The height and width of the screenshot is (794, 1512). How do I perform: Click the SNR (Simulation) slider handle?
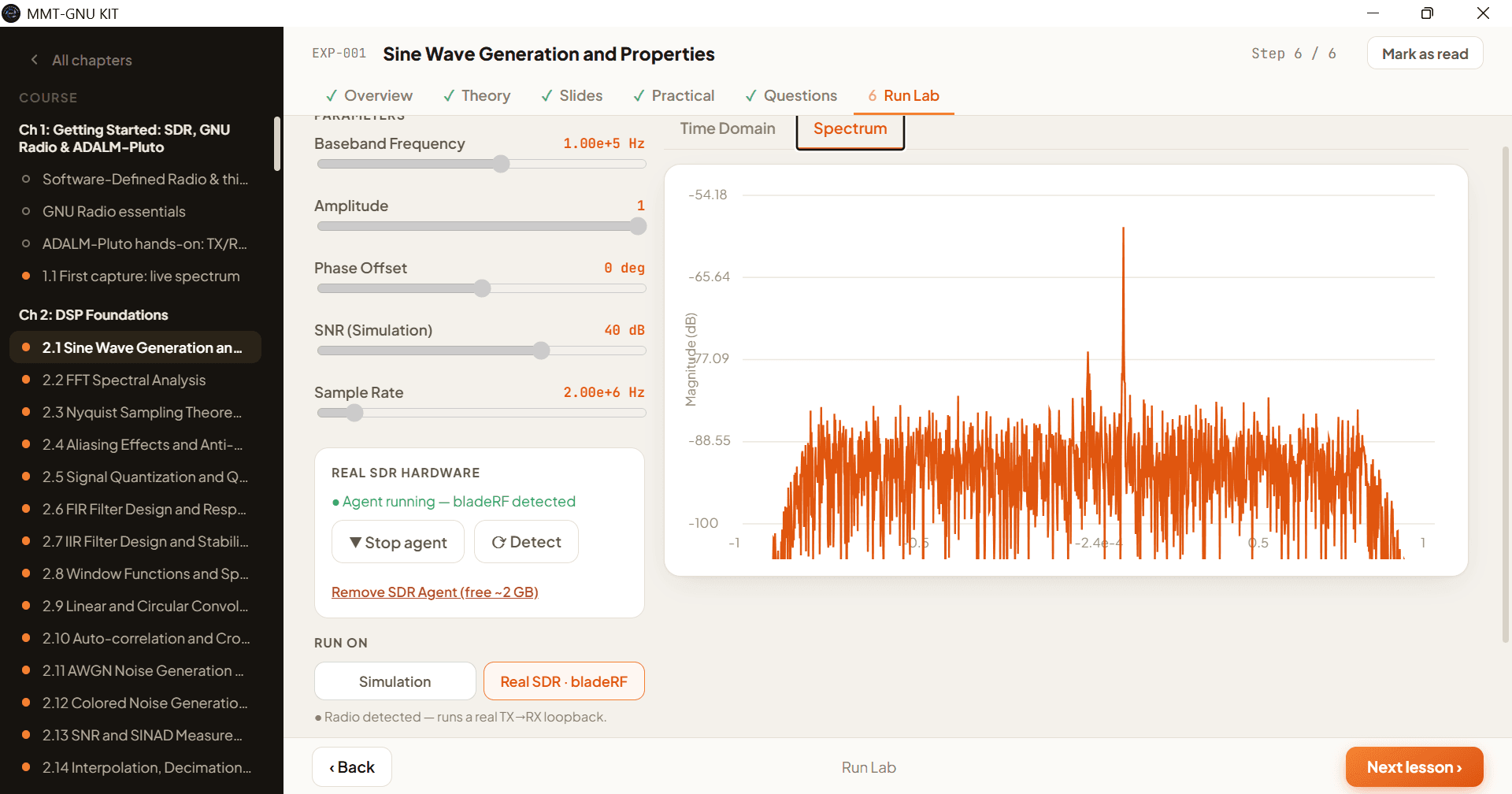[x=541, y=351]
